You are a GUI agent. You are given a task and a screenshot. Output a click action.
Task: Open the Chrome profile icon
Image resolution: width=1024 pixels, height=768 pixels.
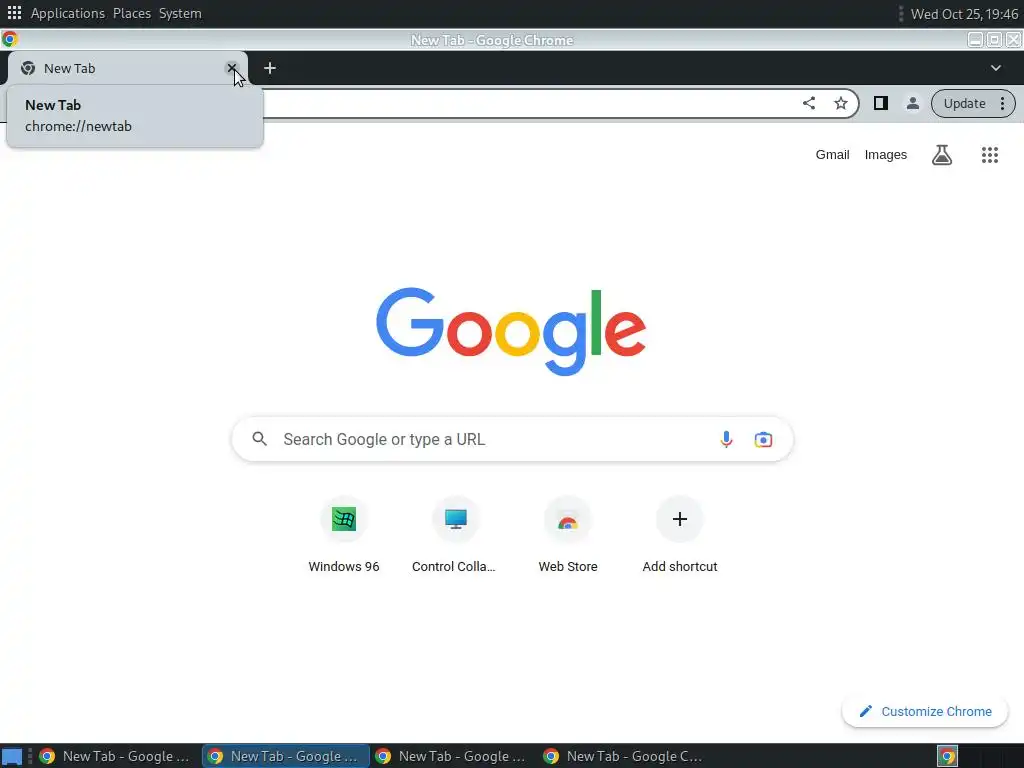912,103
